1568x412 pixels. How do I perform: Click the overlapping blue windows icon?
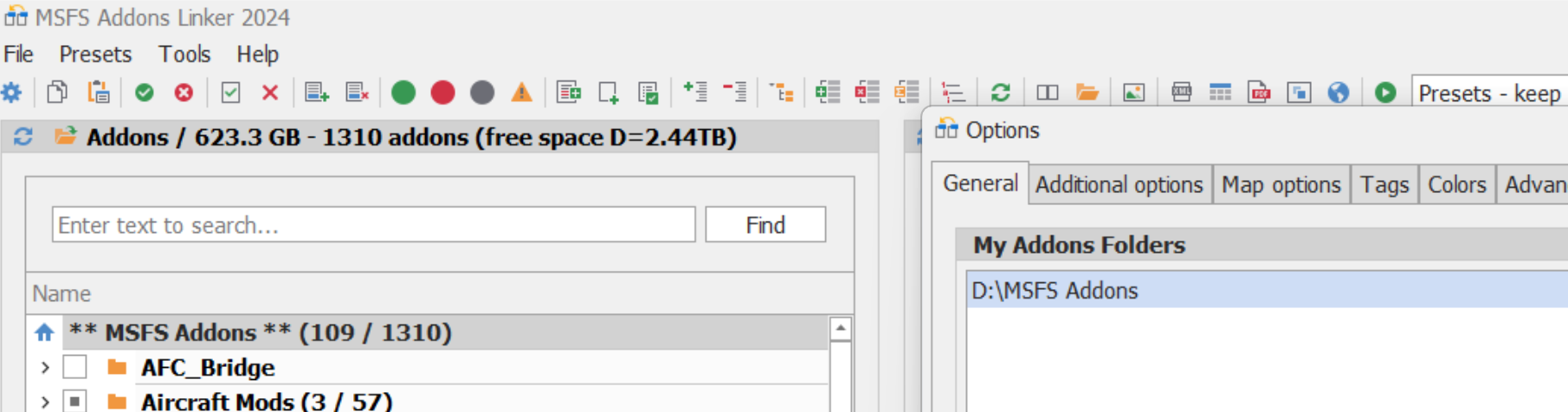pyautogui.click(x=1299, y=92)
